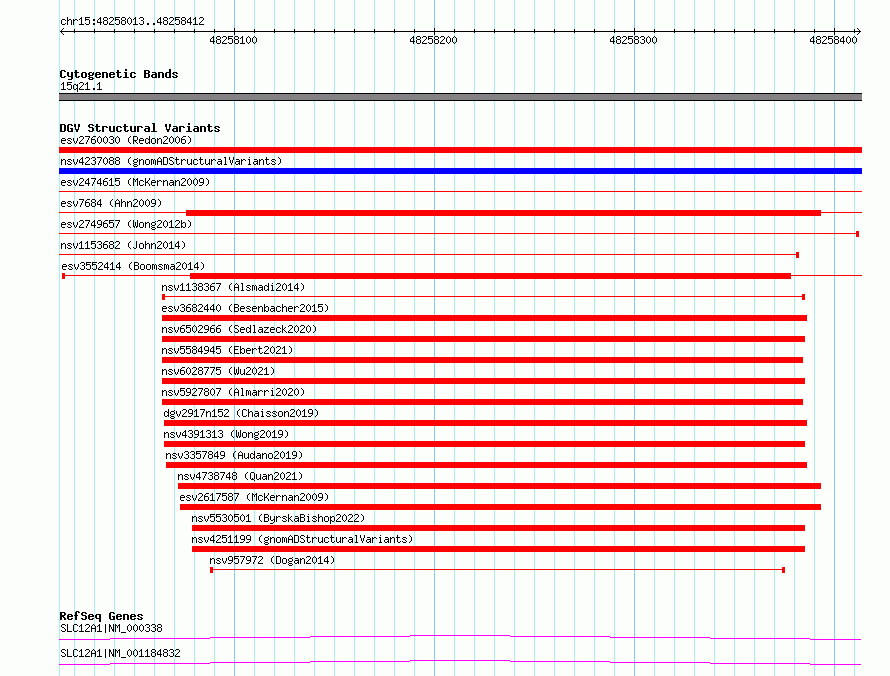Screen dimensions: 890x676
Task: Click the 15q21.1 band label
Action: (x=81, y=86)
